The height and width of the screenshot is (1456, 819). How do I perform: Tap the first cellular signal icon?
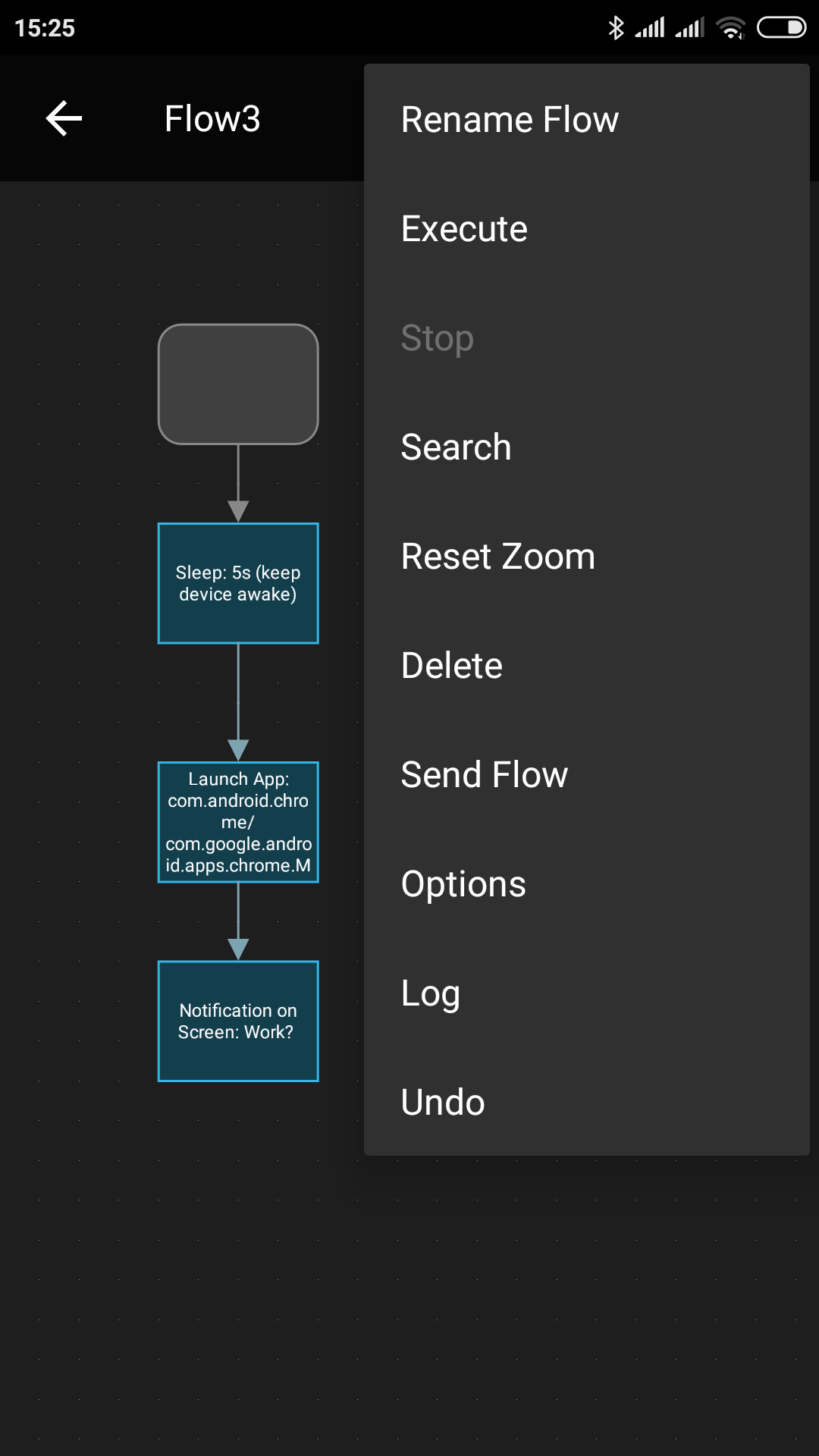[650, 28]
